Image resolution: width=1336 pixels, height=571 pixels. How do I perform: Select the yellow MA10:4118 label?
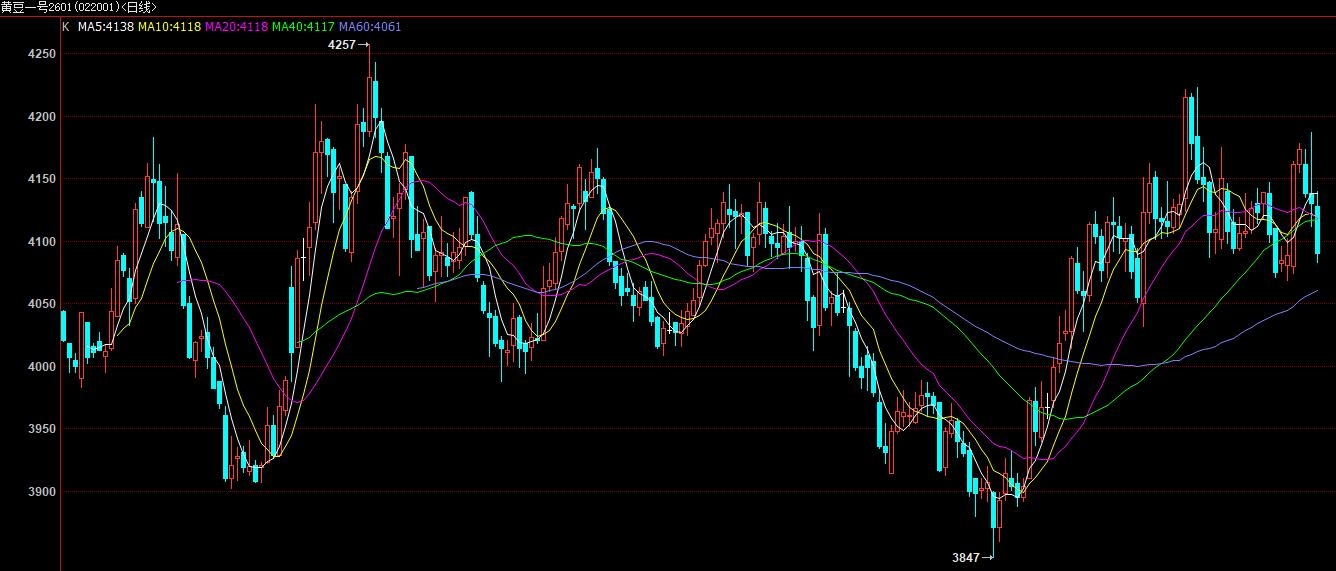pyautogui.click(x=169, y=27)
